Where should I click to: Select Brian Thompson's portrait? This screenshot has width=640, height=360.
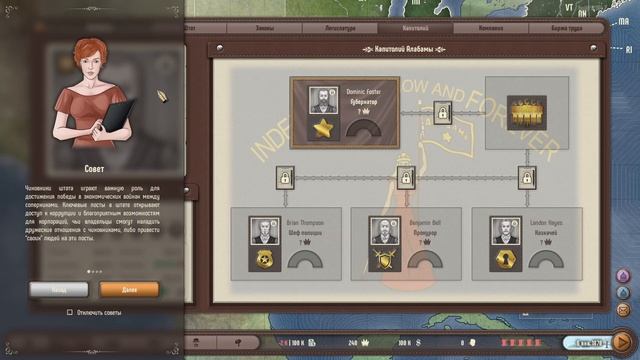[x=265, y=231]
